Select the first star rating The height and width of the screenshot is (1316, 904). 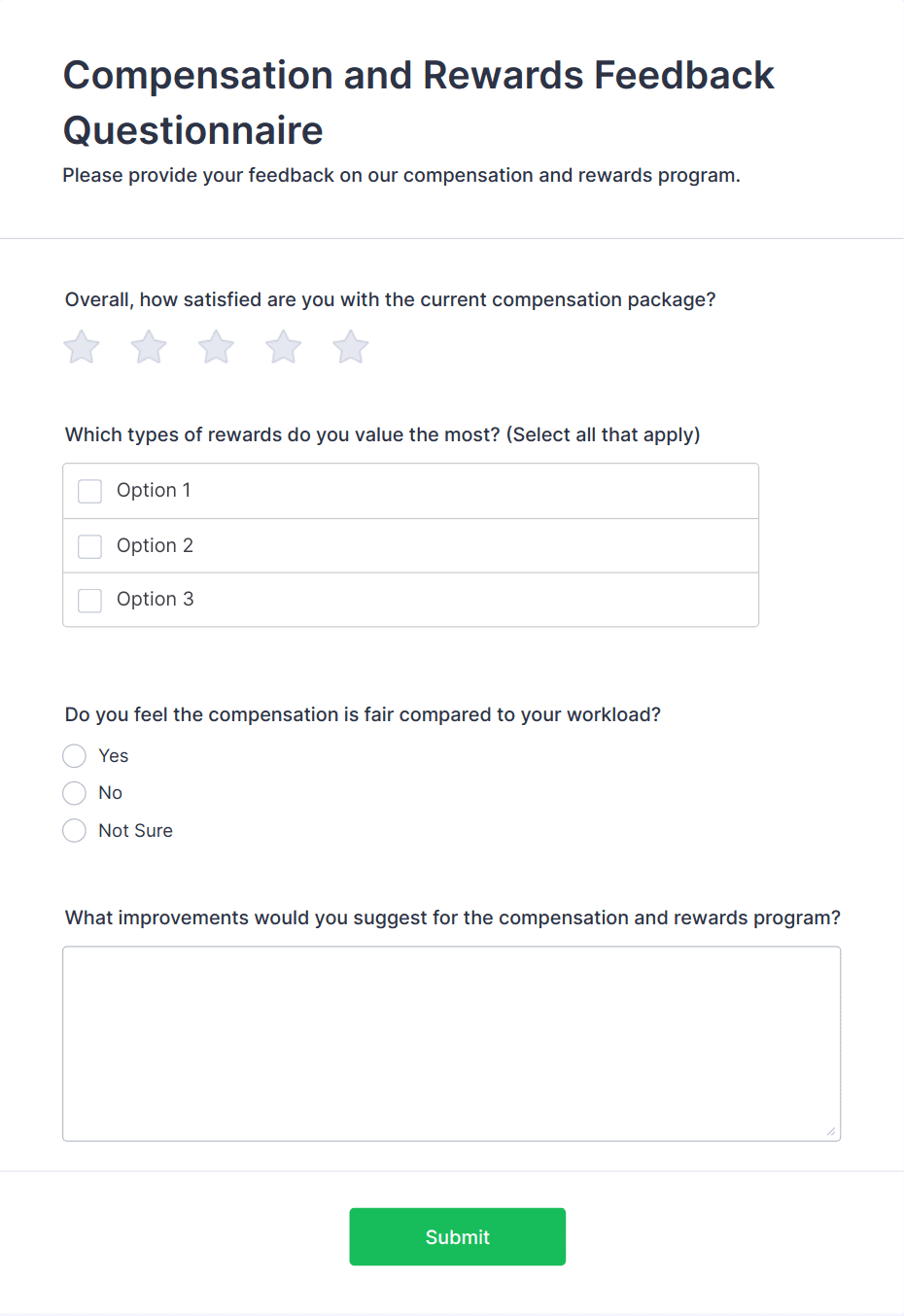81,347
